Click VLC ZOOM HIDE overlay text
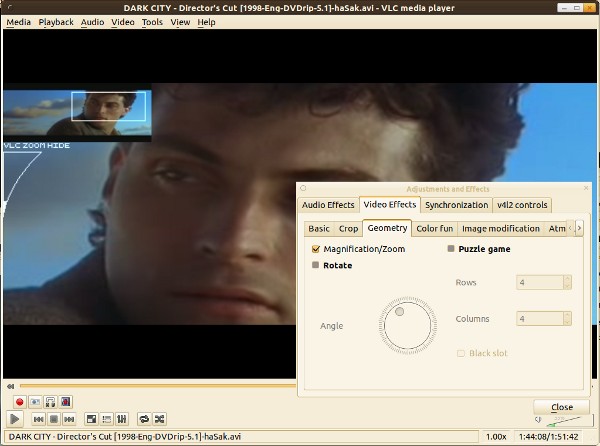The width and height of the screenshot is (600, 446). 37,146
